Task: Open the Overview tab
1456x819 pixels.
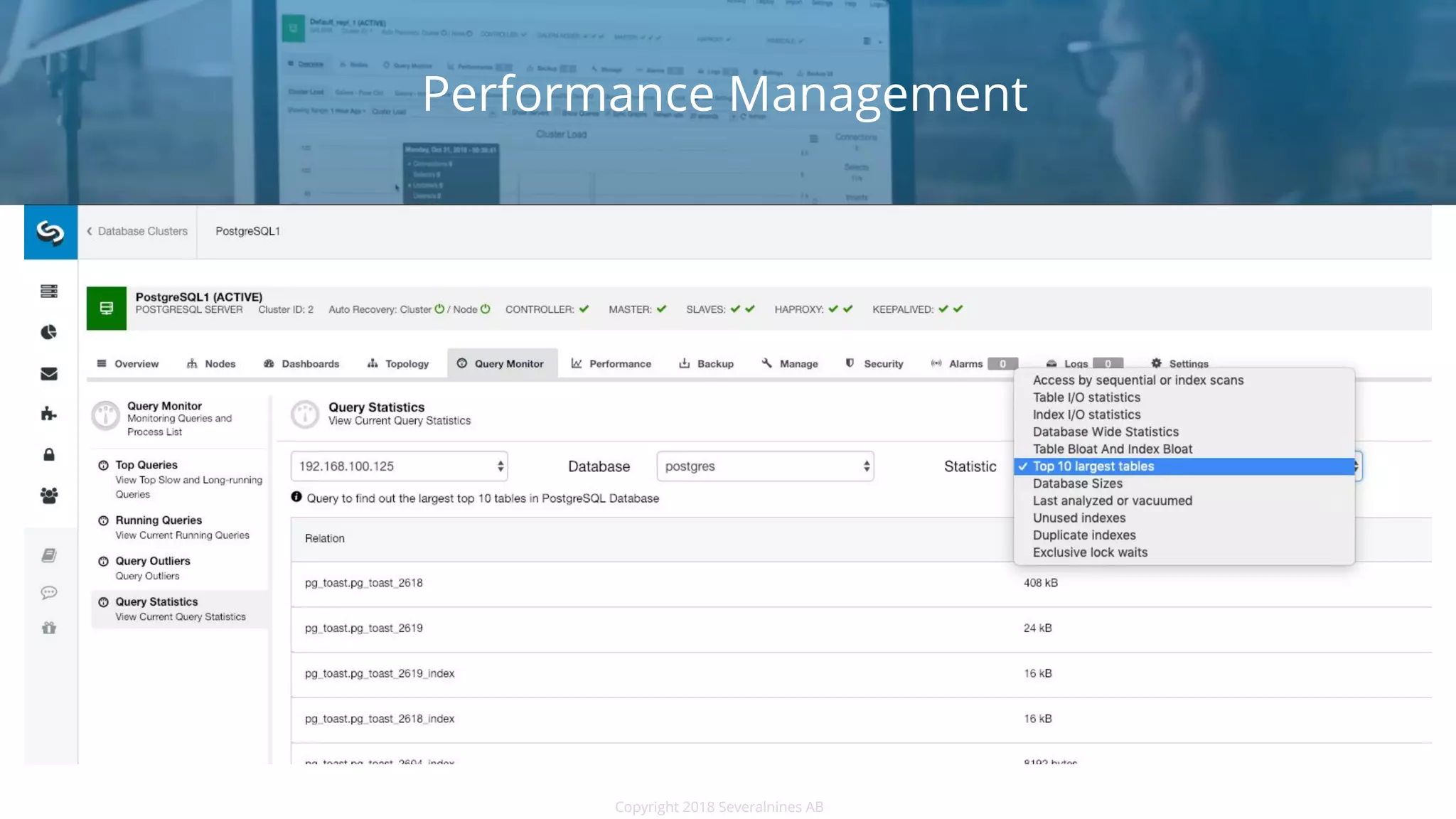Action: tap(128, 363)
